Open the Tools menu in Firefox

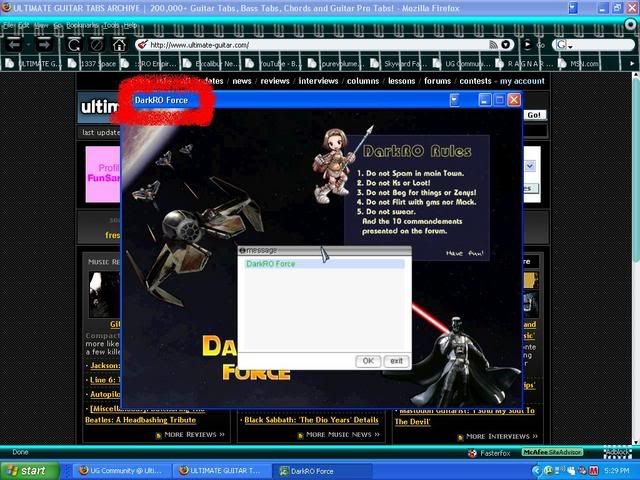coord(111,25)
